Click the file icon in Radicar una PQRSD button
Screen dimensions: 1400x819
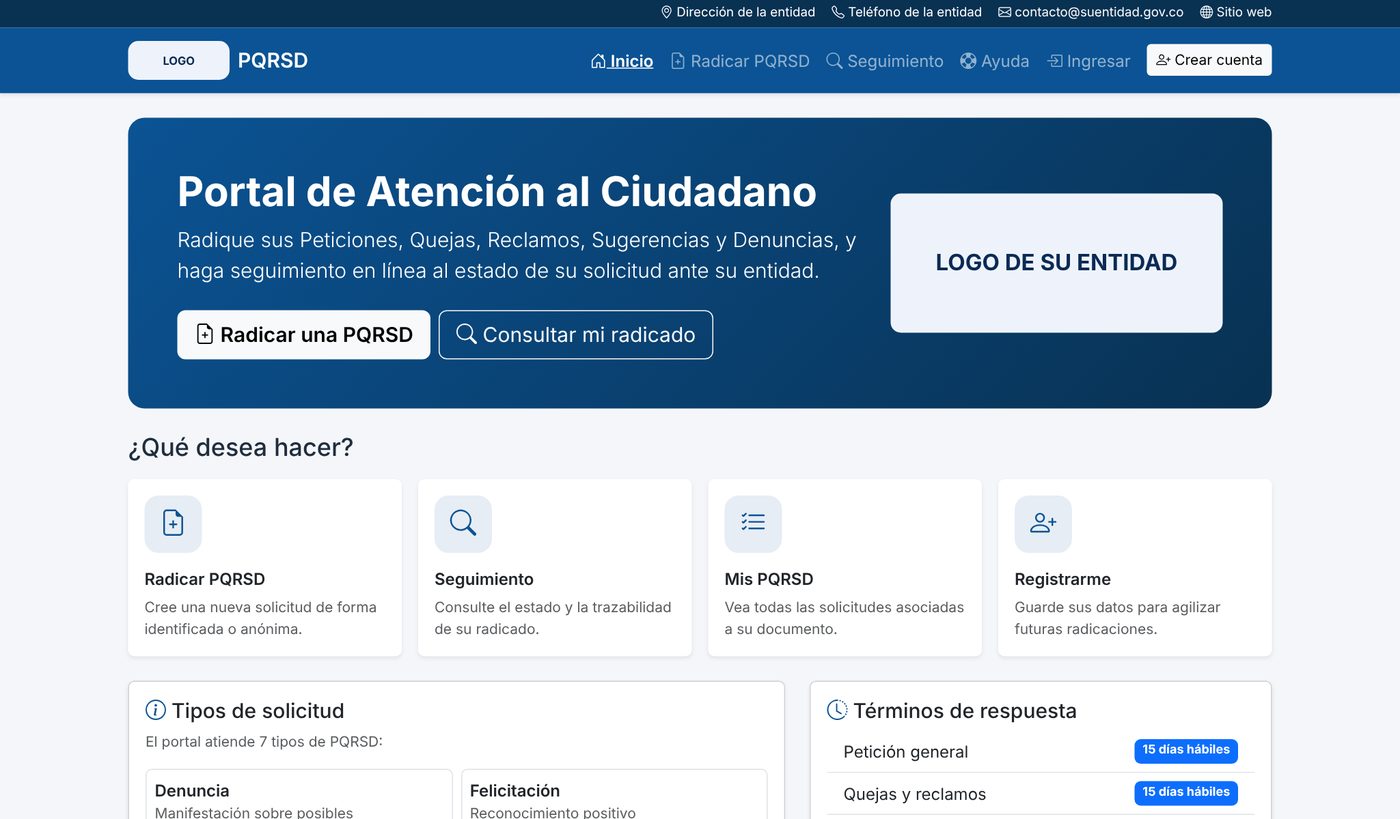[x=205, y=334]
